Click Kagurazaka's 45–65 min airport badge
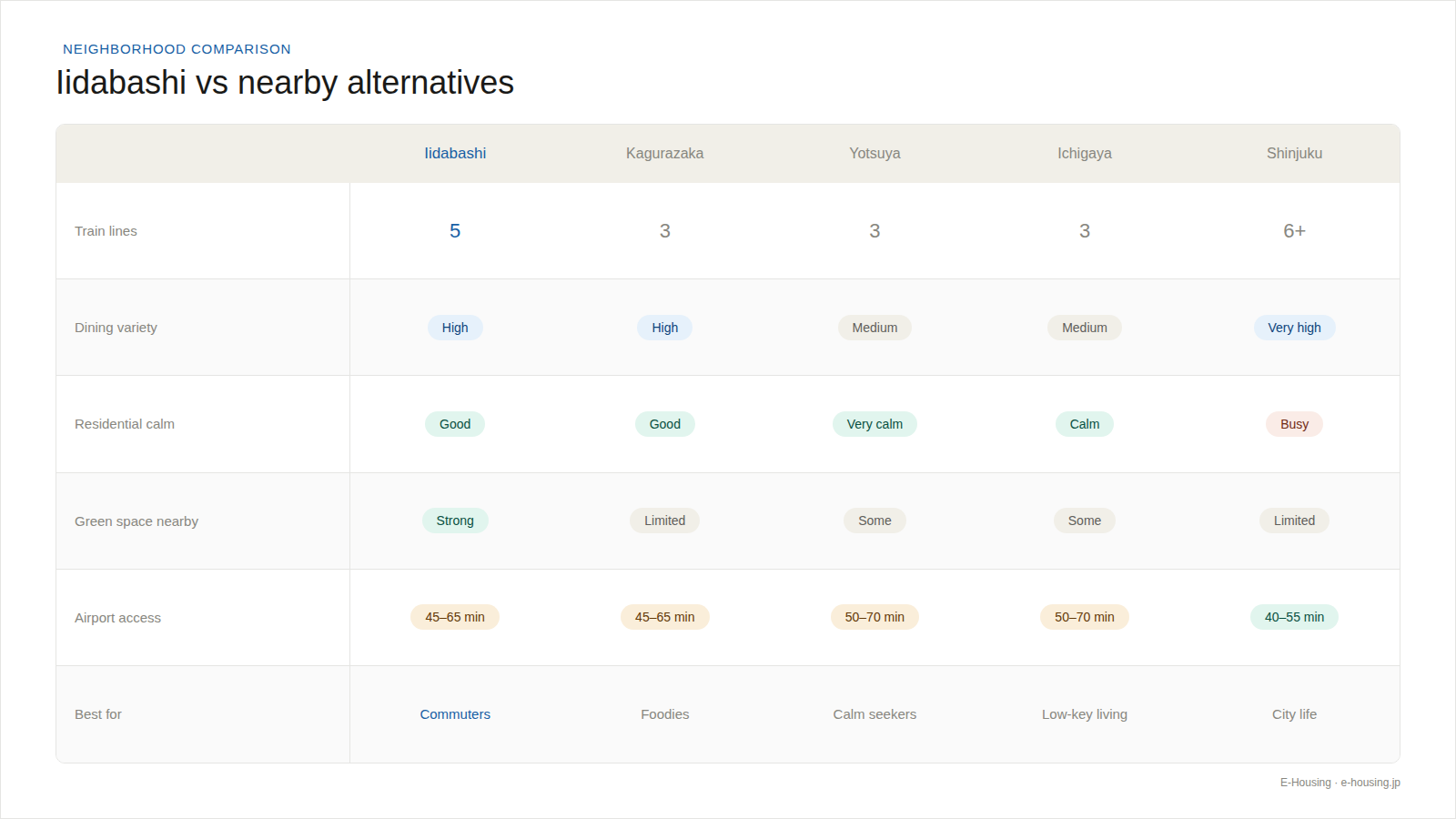This screenshot has height=819, width=1456. tap(665, 617)
